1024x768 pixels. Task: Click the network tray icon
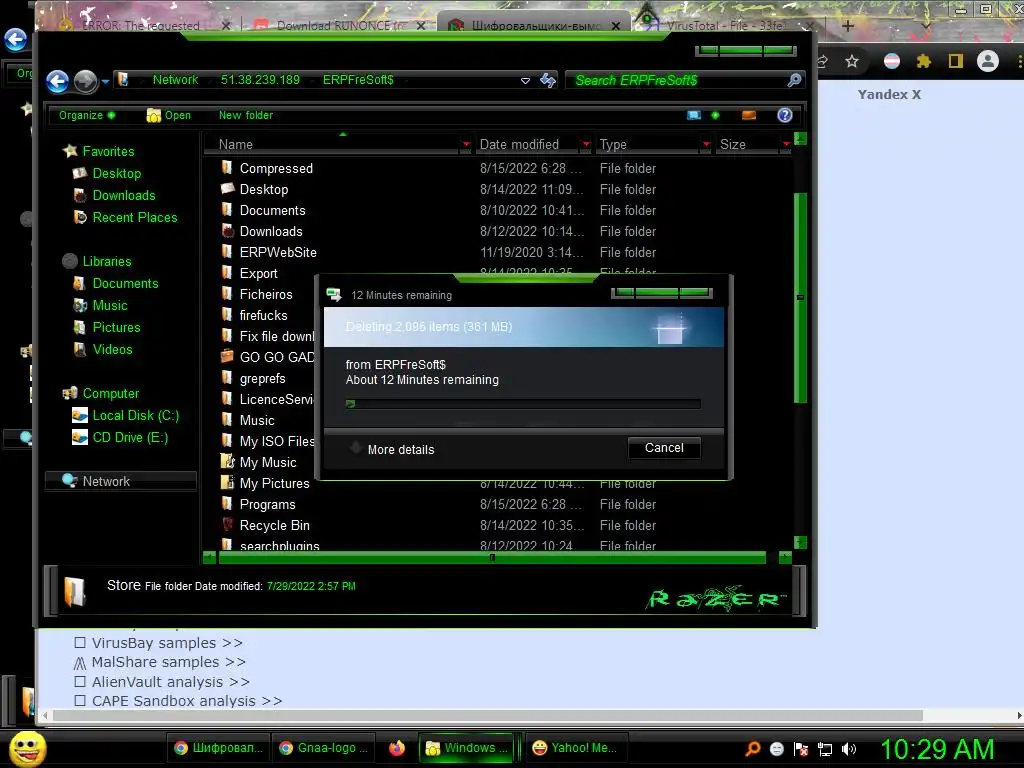point(825,749)
